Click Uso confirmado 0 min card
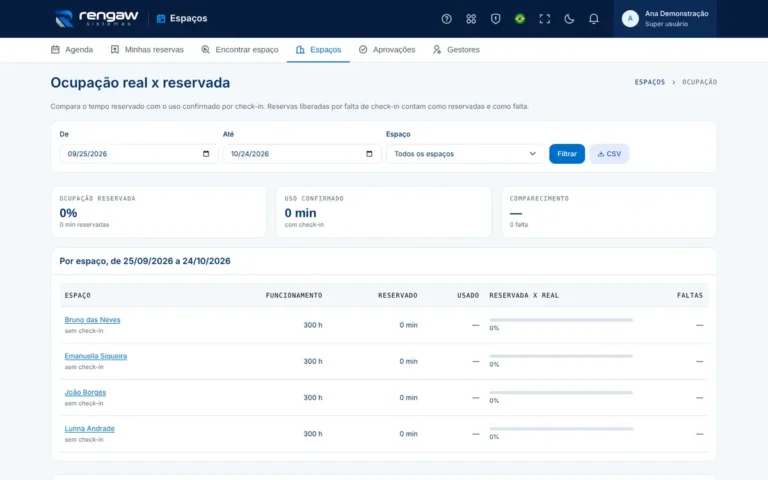The image size is (768, 480). click(x=384, y=212)
